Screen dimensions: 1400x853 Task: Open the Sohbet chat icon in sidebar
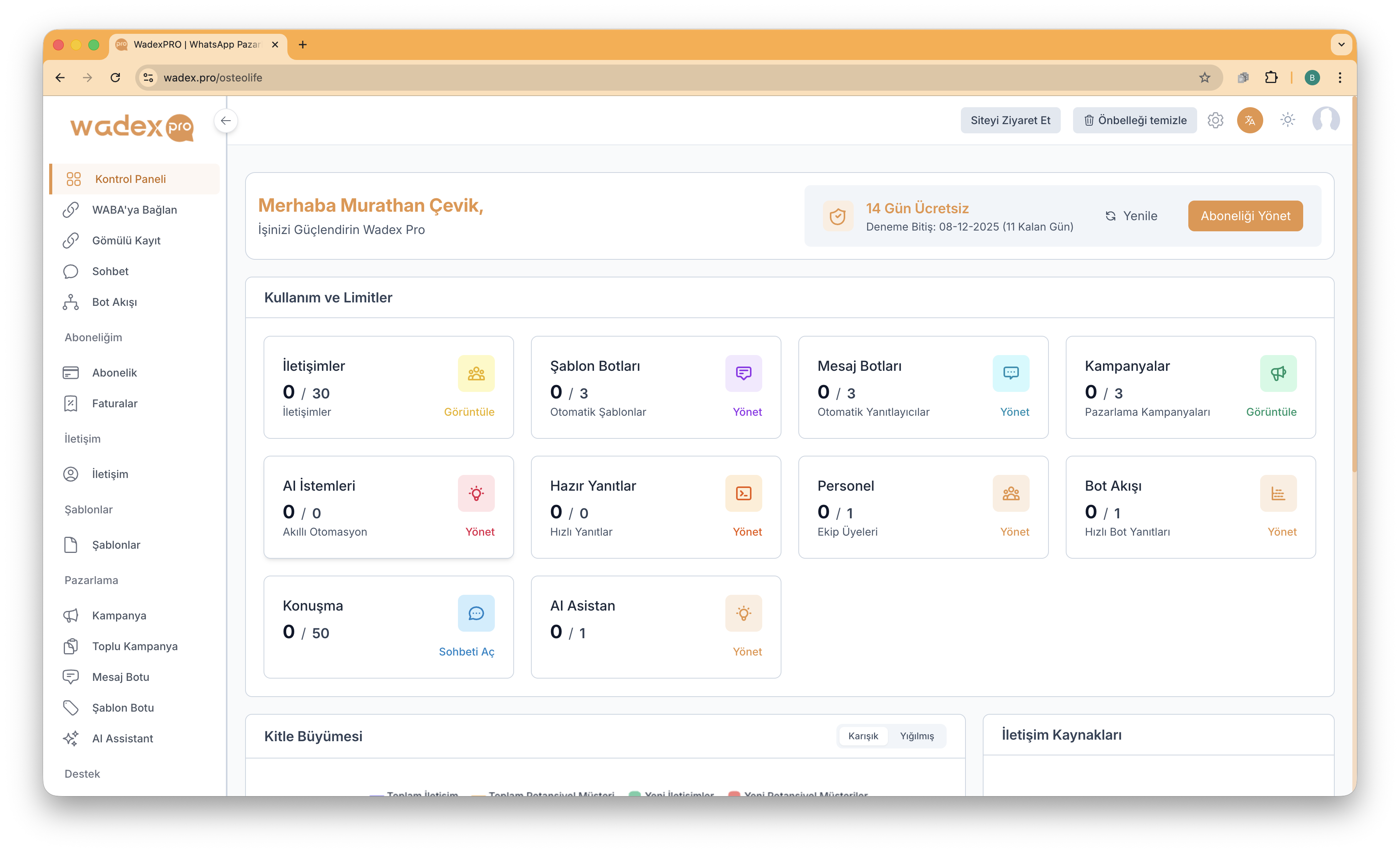(x=71, y=271)
